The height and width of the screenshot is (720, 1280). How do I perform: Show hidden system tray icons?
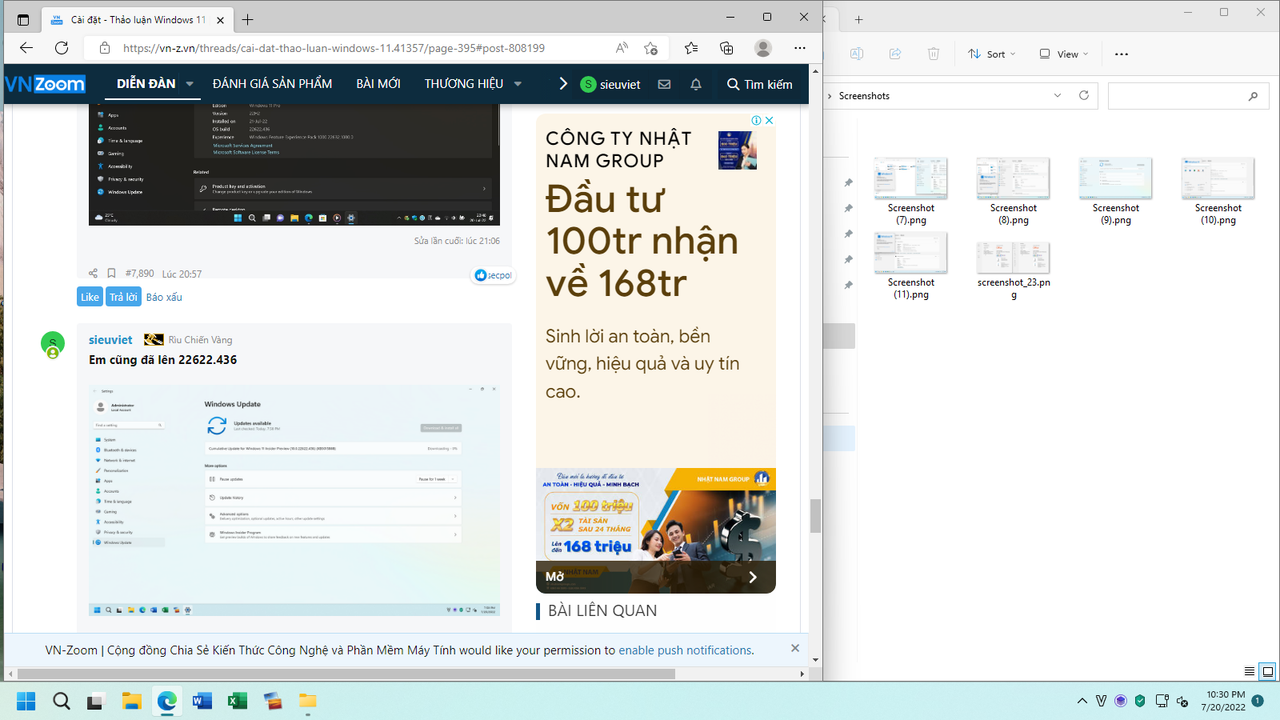click(1082, 701)
